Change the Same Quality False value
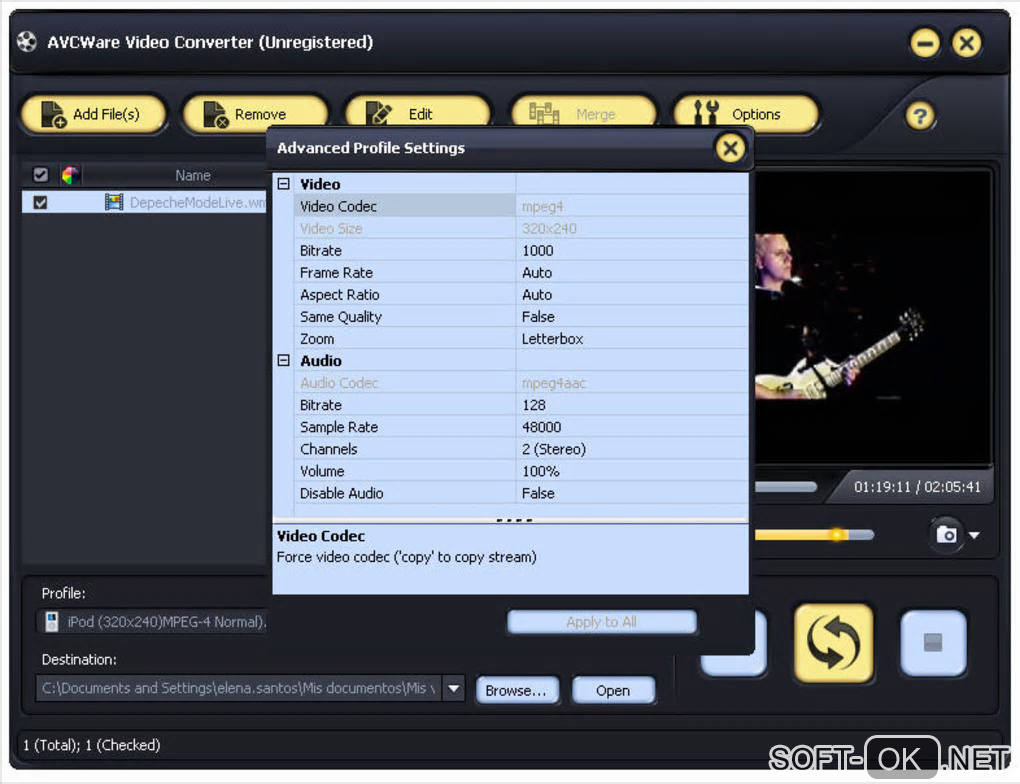 (632, 317)
